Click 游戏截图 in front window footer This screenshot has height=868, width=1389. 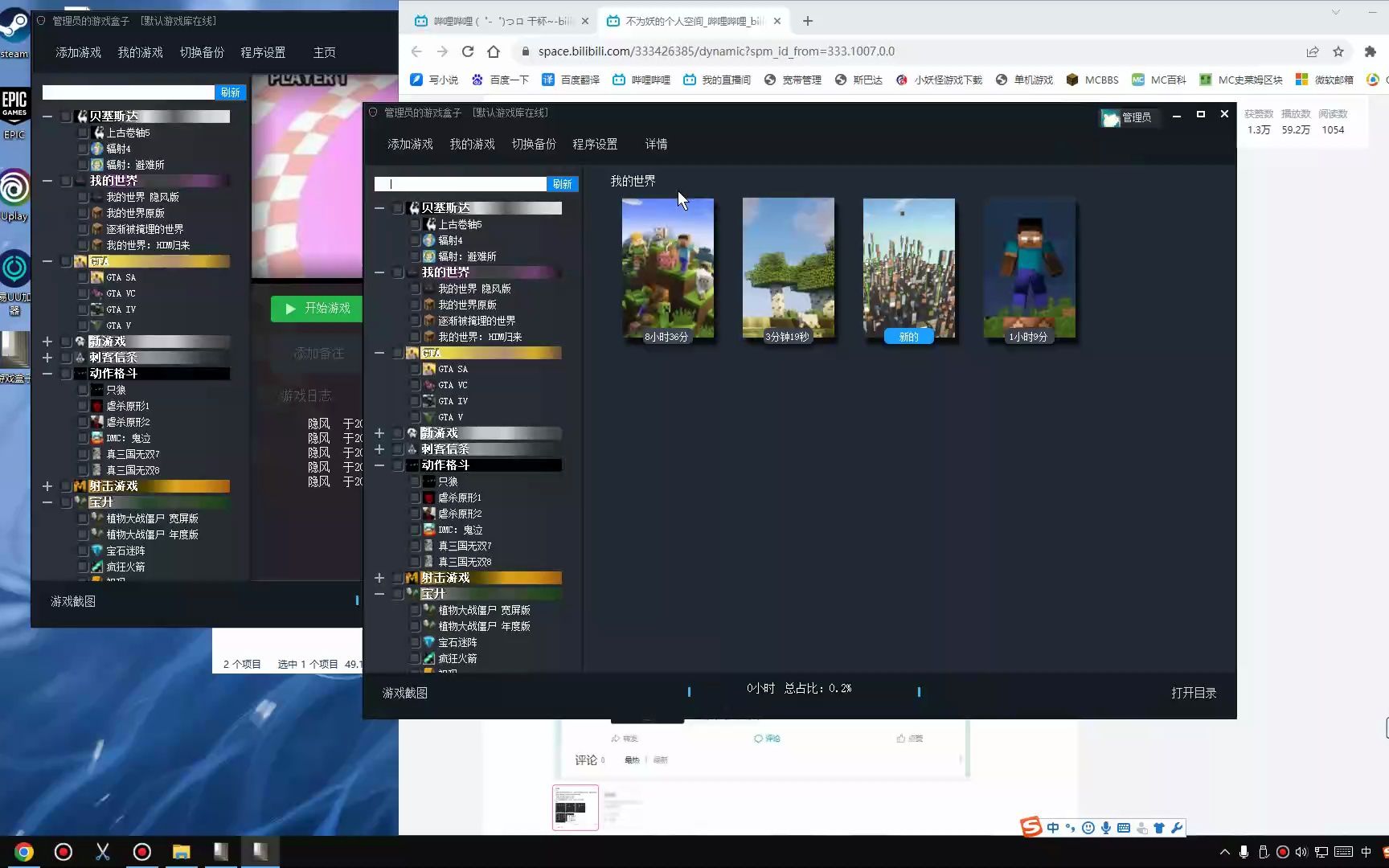point(405,693)
